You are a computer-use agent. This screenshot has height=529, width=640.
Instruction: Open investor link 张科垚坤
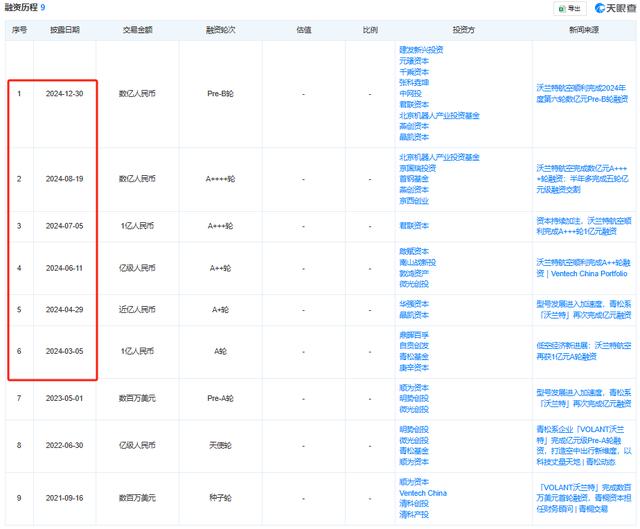(x=414, y=82)
